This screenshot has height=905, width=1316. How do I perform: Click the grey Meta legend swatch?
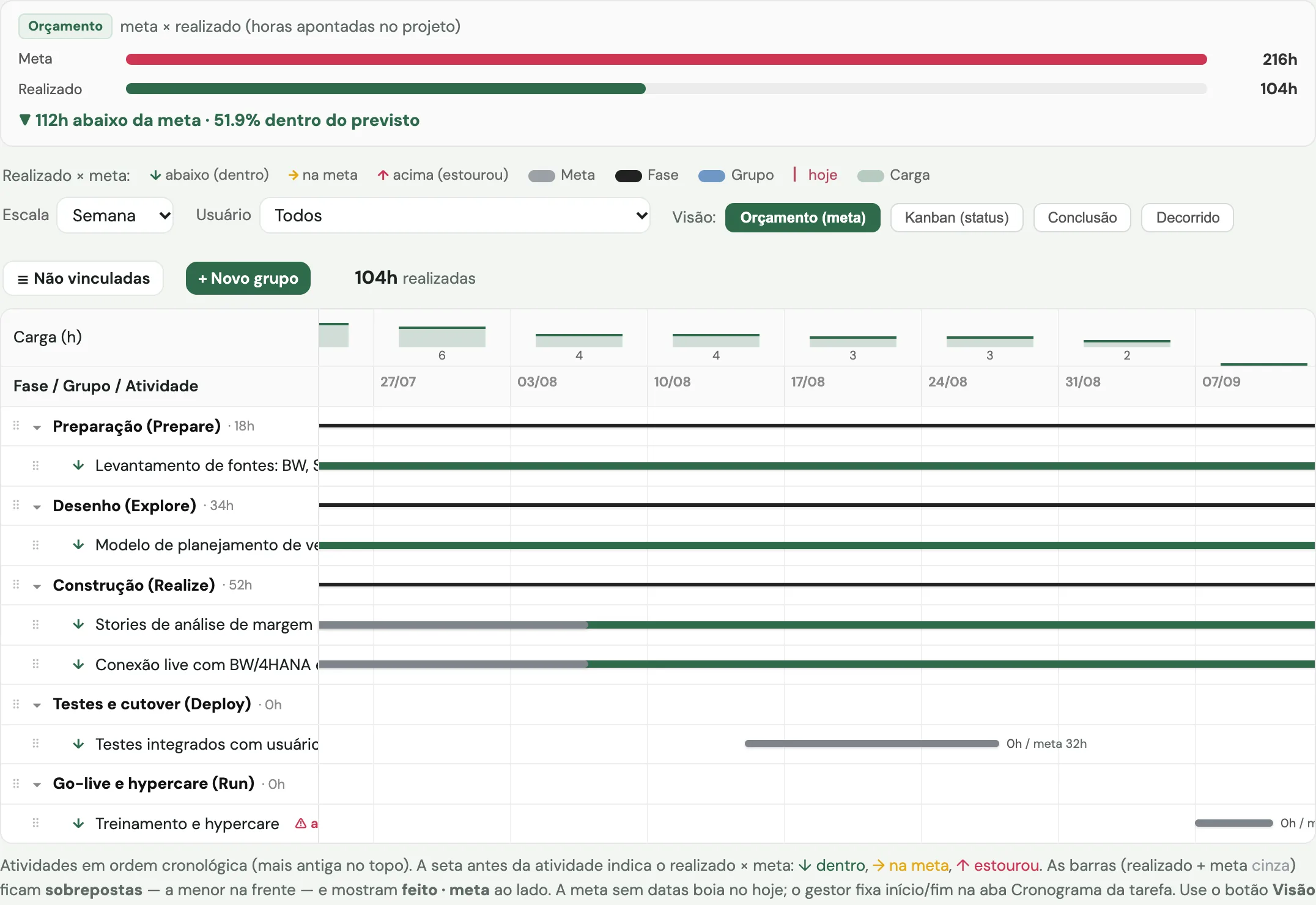[541, 176]
